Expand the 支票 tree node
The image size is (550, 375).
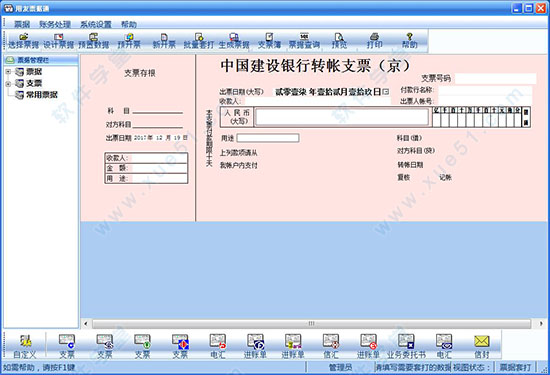tap(8, 84)
